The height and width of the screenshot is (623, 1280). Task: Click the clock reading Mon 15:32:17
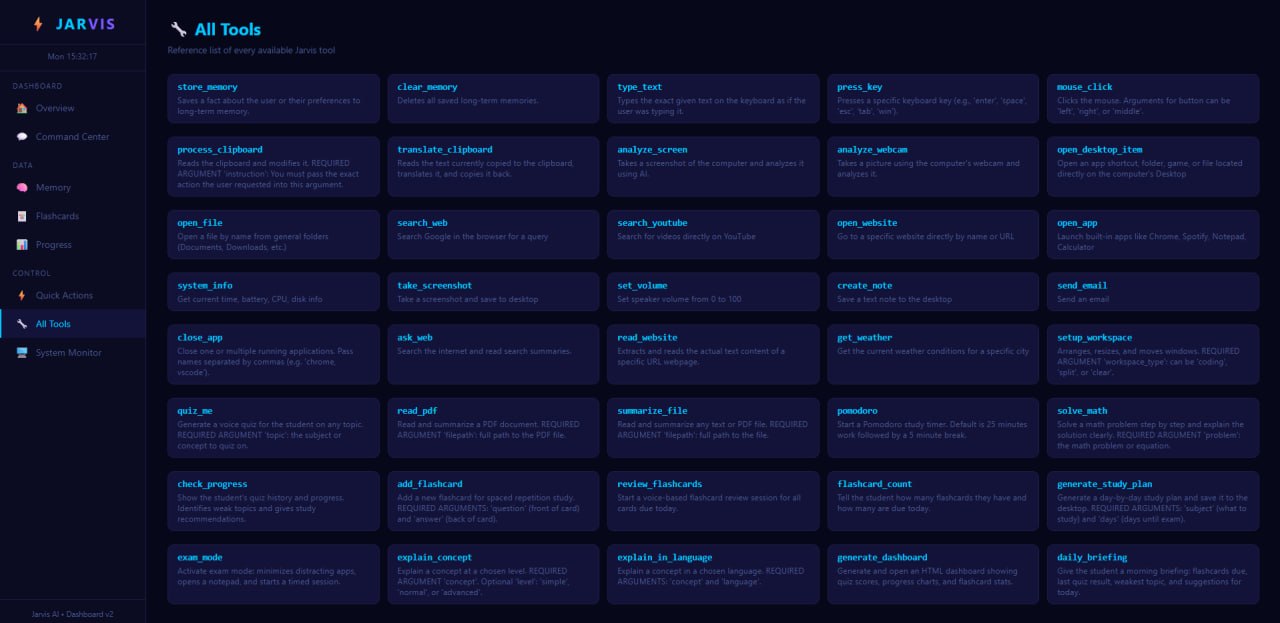72,57
